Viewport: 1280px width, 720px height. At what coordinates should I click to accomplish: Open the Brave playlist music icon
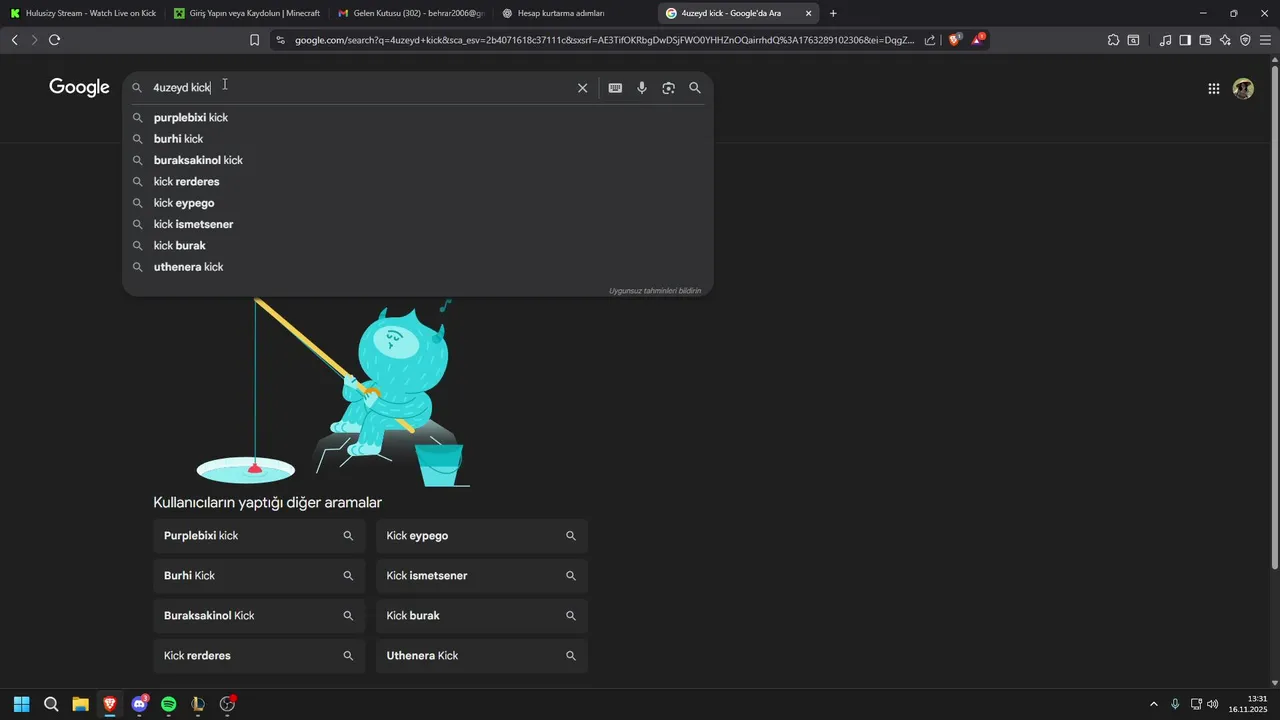pos(1165,40)
